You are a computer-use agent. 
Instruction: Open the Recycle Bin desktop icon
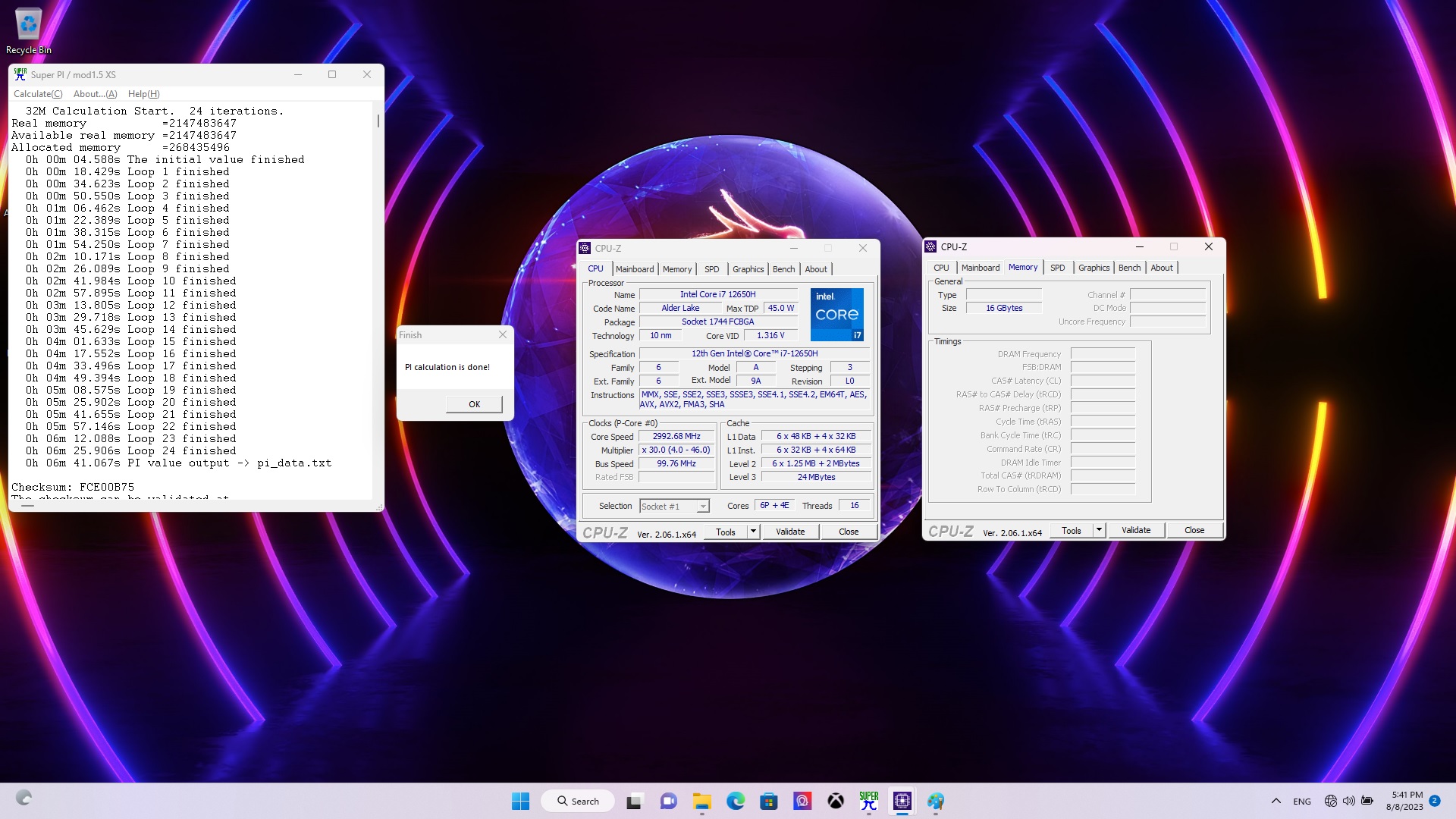pos(29,32)
